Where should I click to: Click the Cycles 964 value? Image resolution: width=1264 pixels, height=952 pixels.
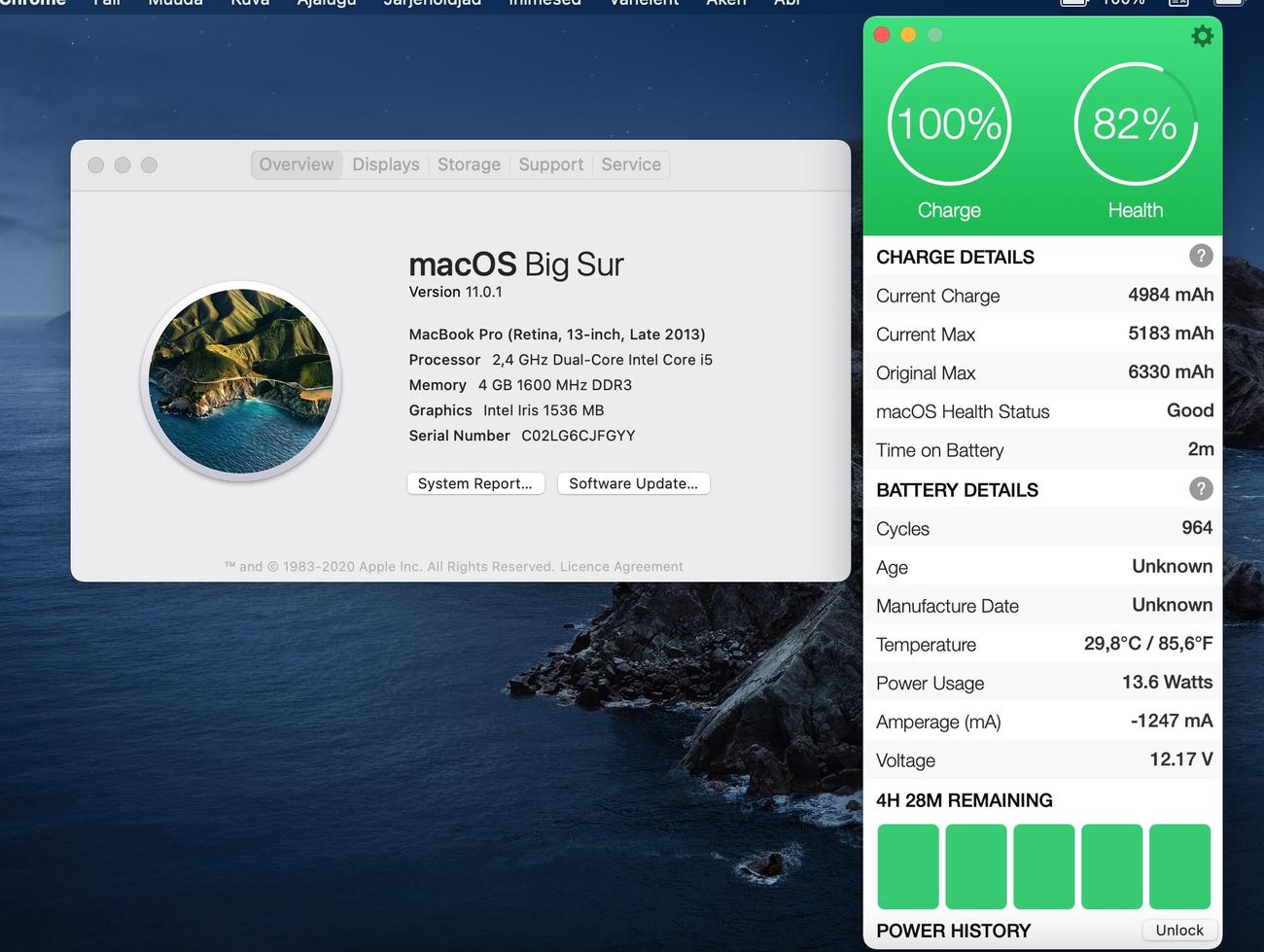click(1197, 528)
